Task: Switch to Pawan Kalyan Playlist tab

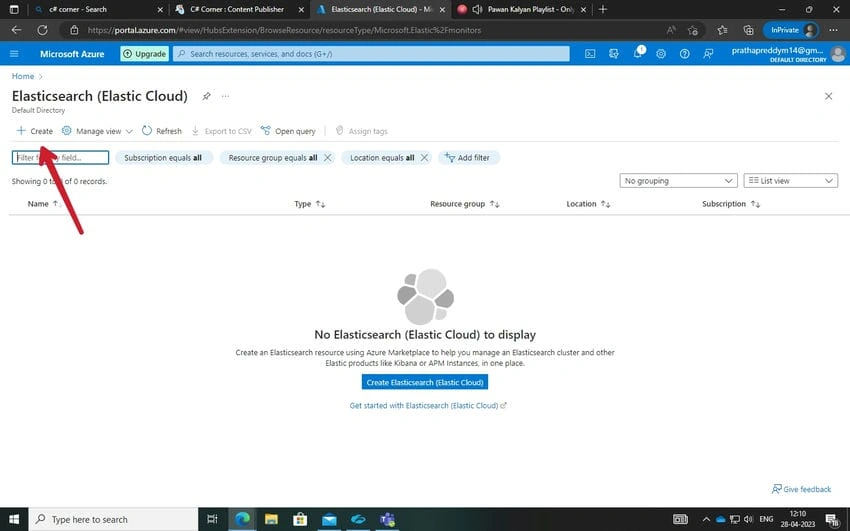Action: [521, 9]
